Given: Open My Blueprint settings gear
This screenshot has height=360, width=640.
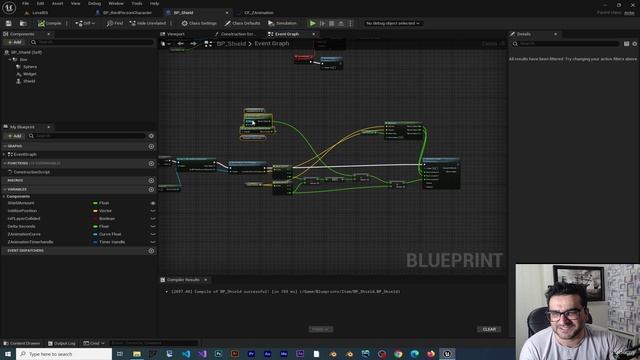Looking at the screenshot, I should (x=151, y=136).
